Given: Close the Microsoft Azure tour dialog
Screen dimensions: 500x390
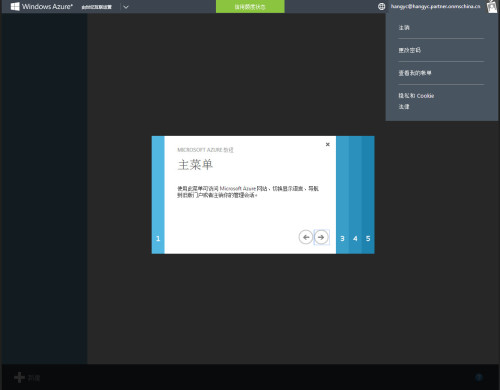Looking at the screenshot, I should pos(327,144).
